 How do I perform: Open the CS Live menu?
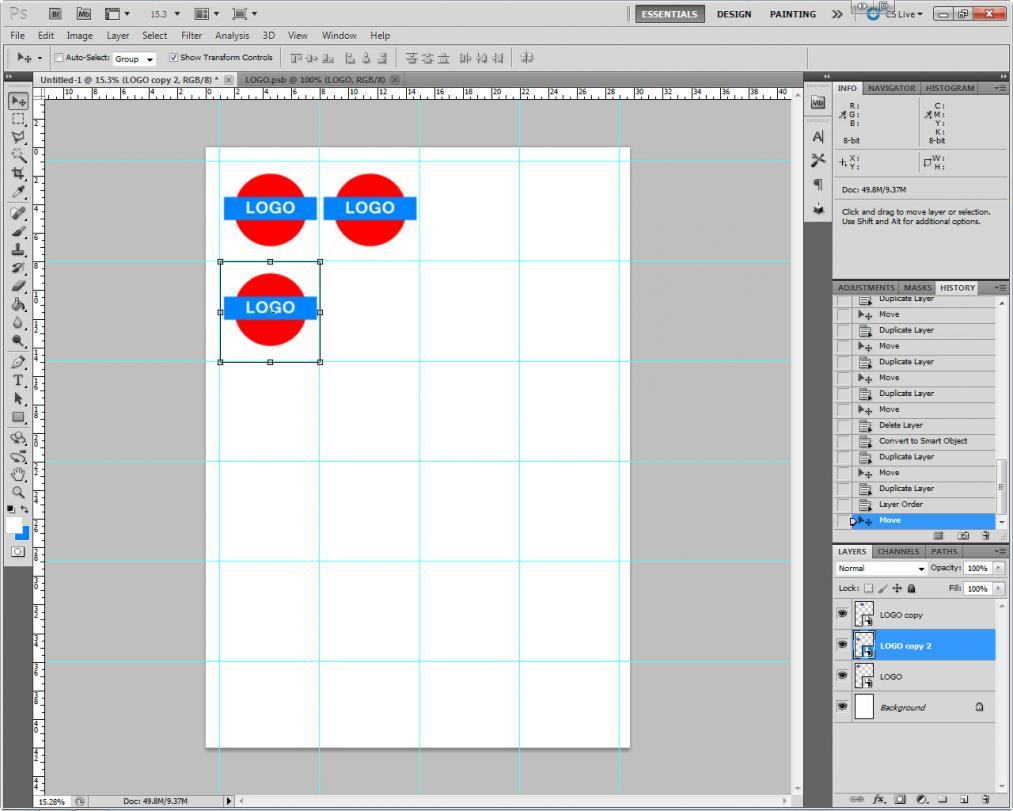pos(897,14)
